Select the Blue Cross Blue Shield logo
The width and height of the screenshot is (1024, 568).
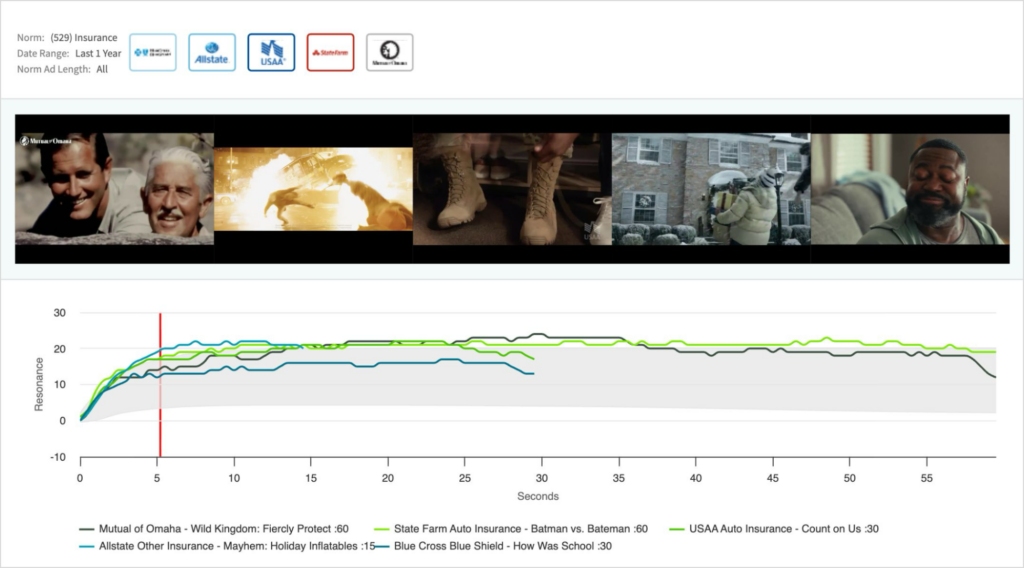[x=152, y=52]
